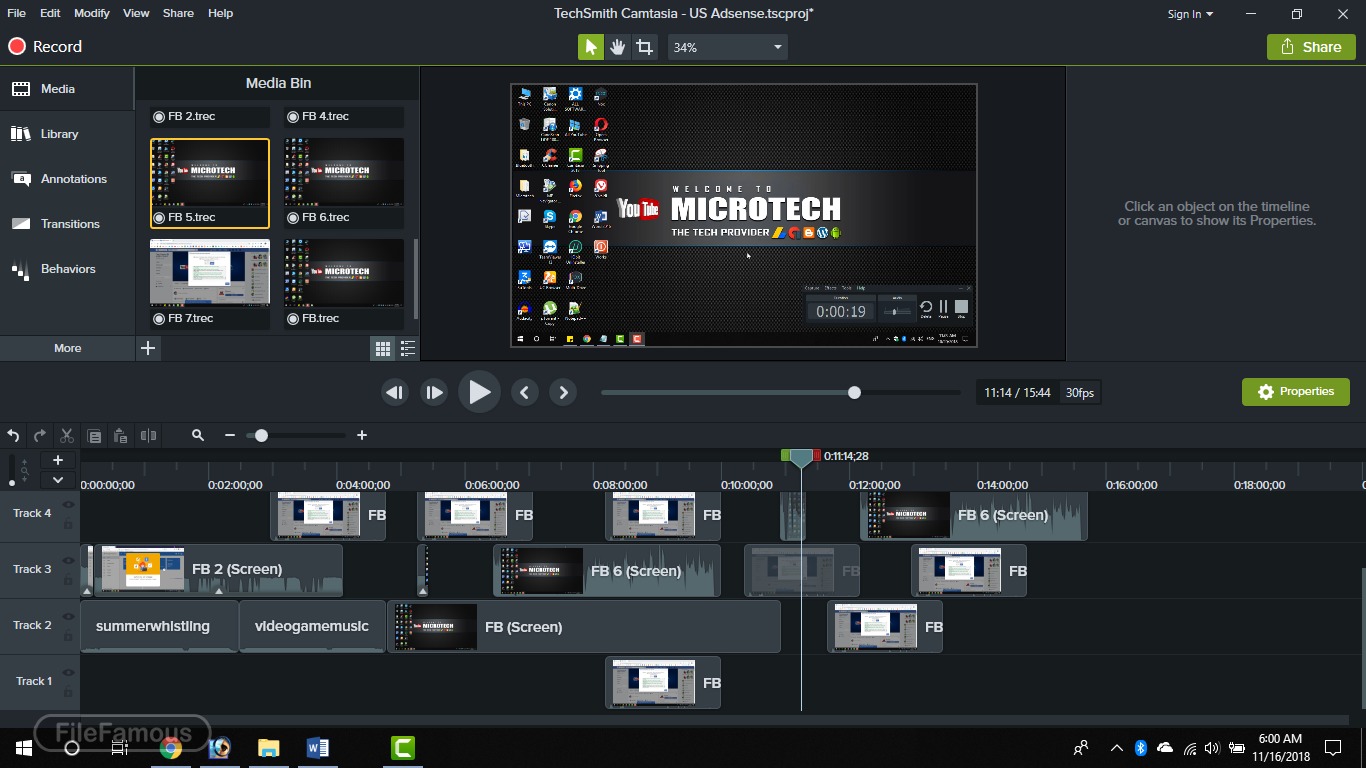
Task: Lock Track 2
Action: coord(68,636)
